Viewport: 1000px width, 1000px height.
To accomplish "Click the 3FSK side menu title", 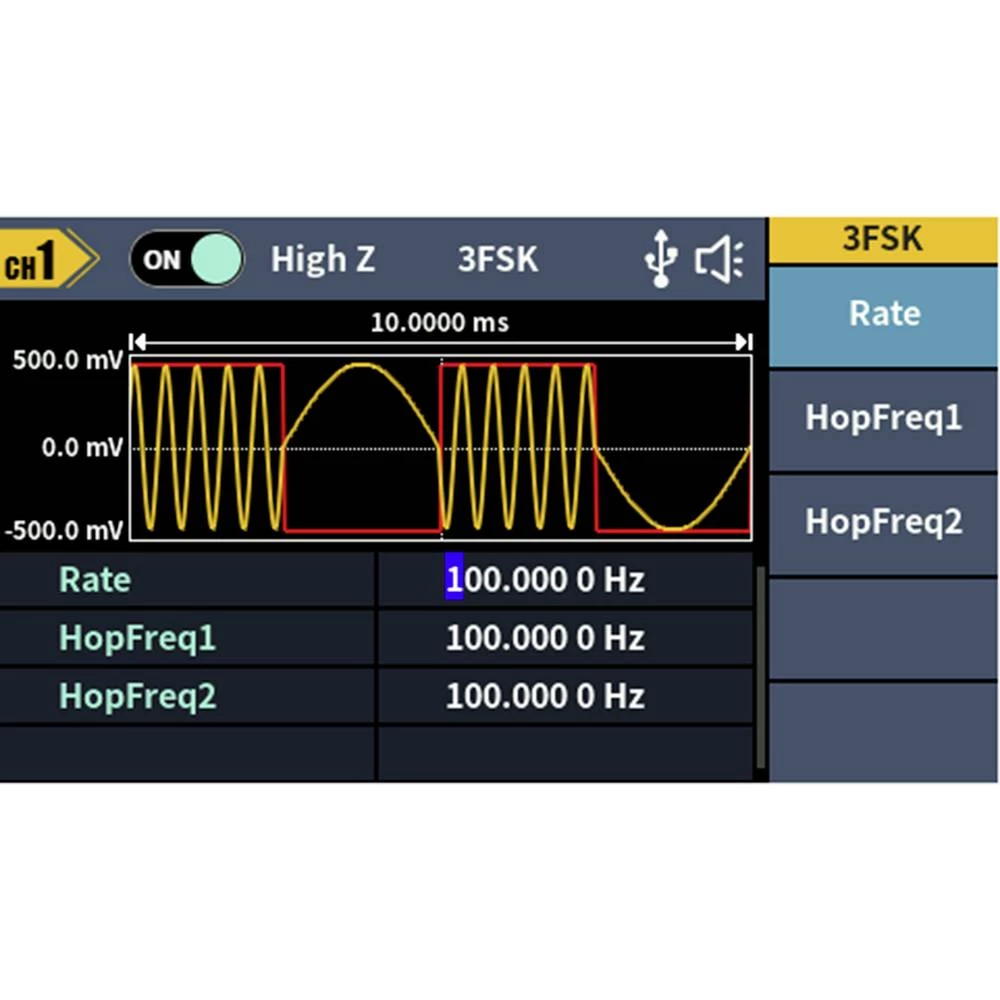I will [884, 240].
